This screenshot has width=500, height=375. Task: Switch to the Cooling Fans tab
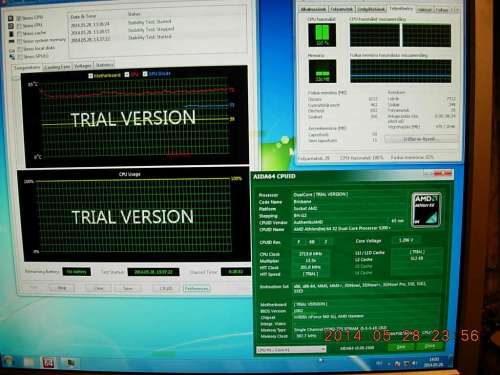tap(57, 67)
